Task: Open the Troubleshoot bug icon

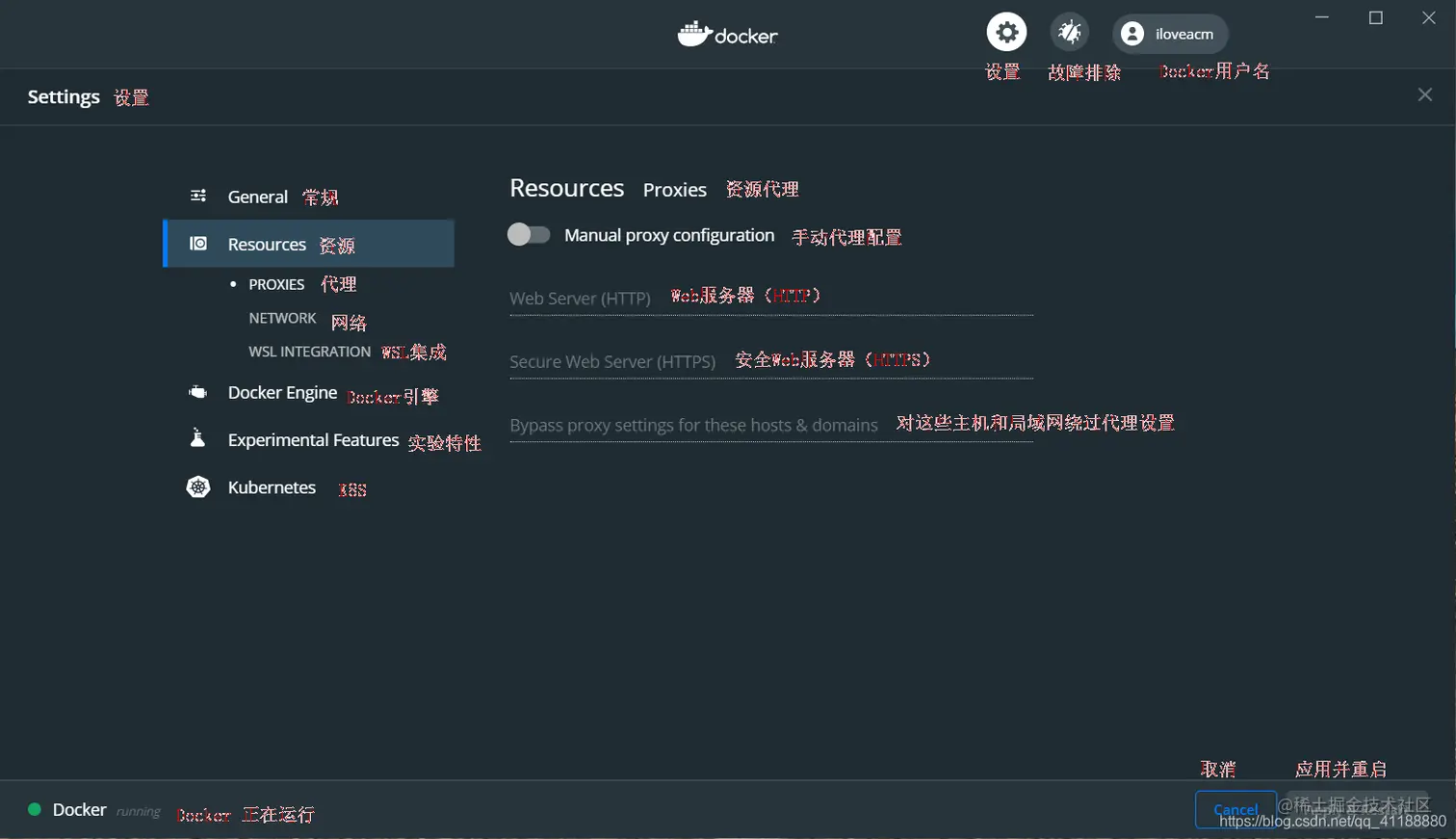Action: coord(1069,32)
